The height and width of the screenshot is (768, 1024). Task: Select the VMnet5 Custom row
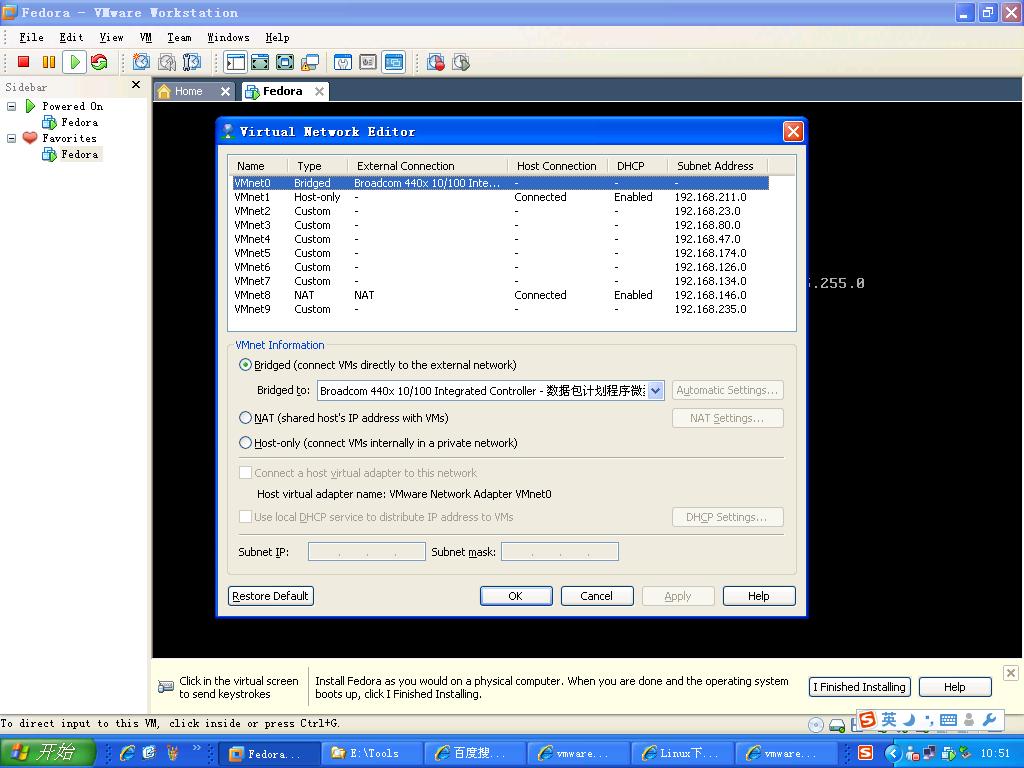click(x=500, y=253)
